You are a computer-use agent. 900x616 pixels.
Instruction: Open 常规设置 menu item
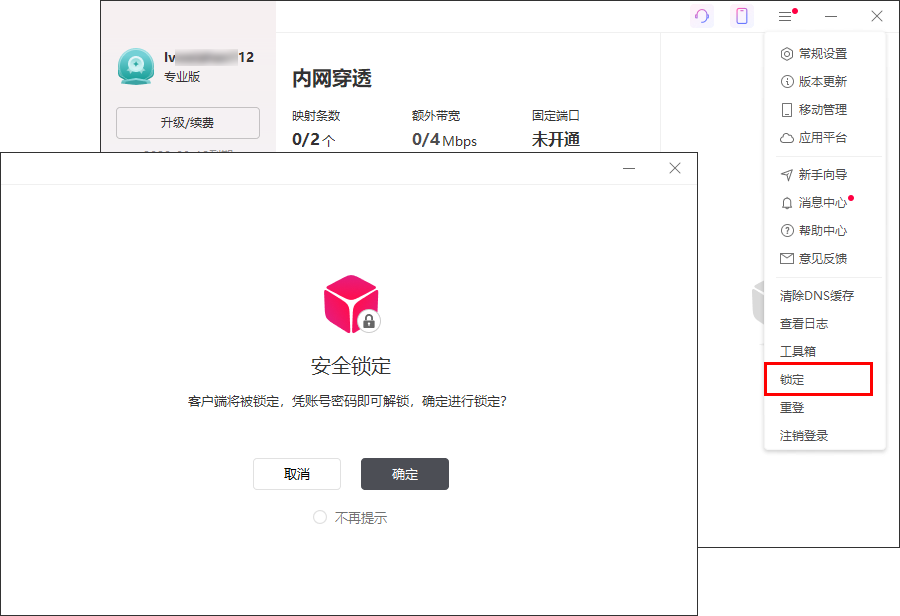825,54
